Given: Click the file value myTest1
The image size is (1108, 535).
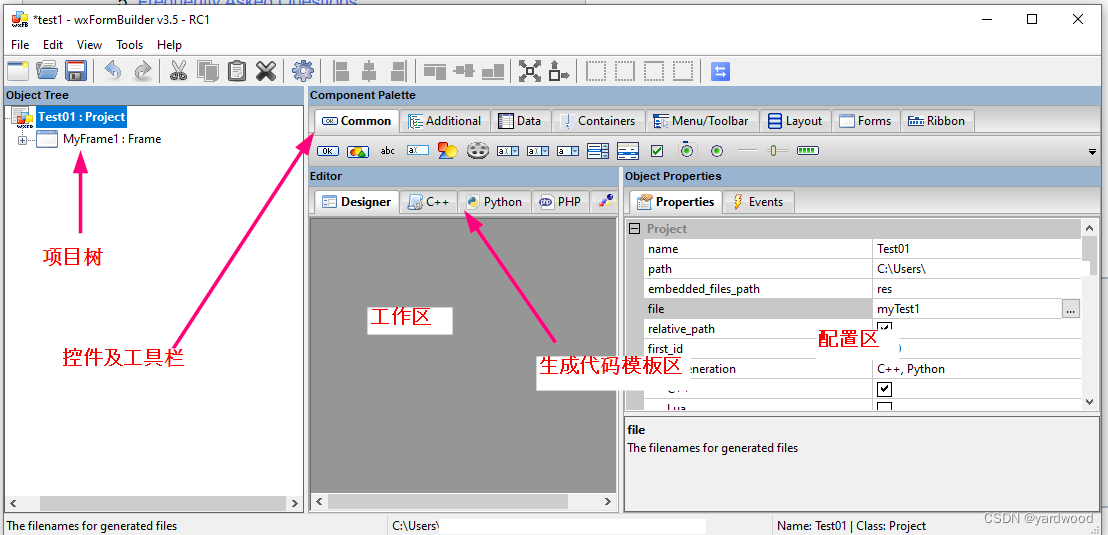Looking at the screenshot, I should 967,309.
